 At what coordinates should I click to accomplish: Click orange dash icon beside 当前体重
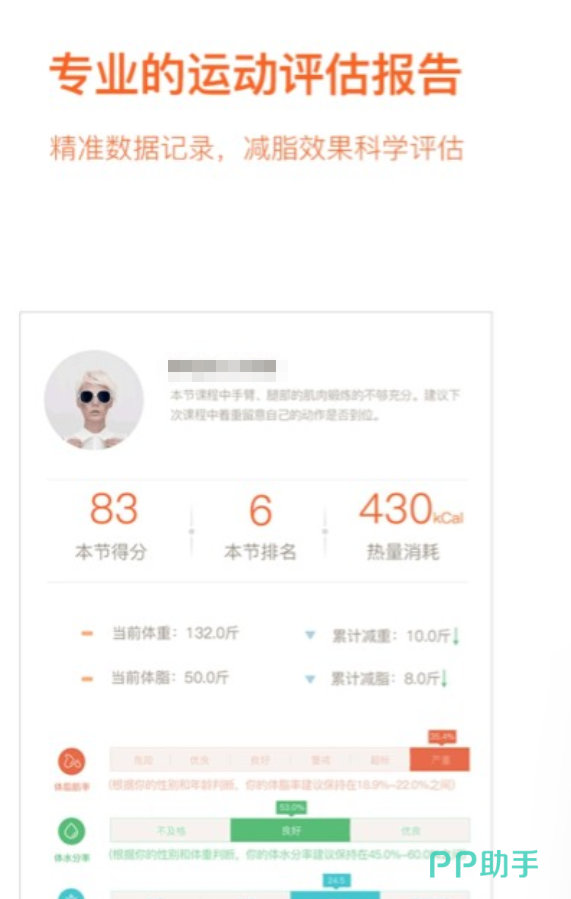[87, 634]
